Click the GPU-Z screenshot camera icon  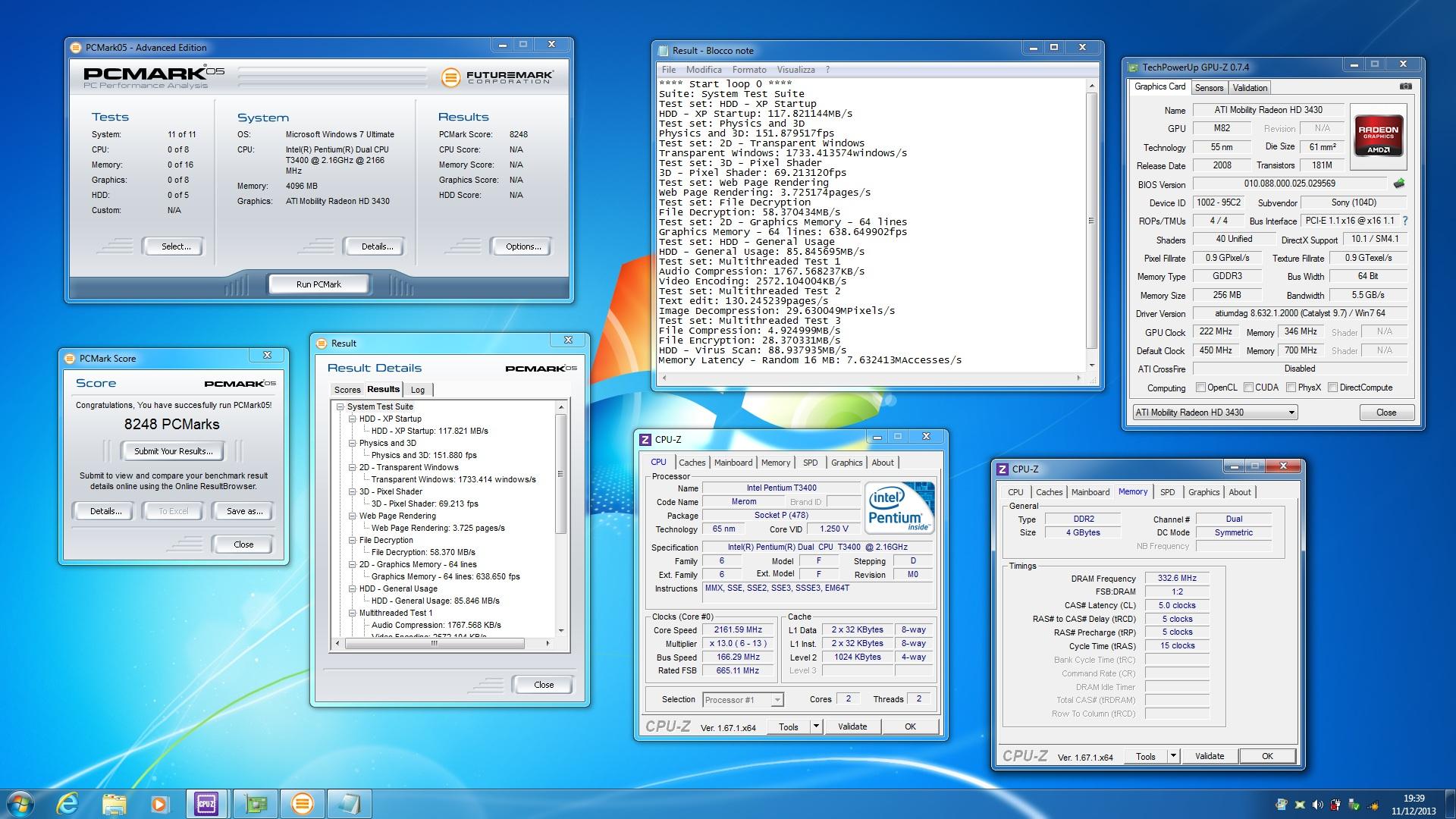[x=1405, y=86]
